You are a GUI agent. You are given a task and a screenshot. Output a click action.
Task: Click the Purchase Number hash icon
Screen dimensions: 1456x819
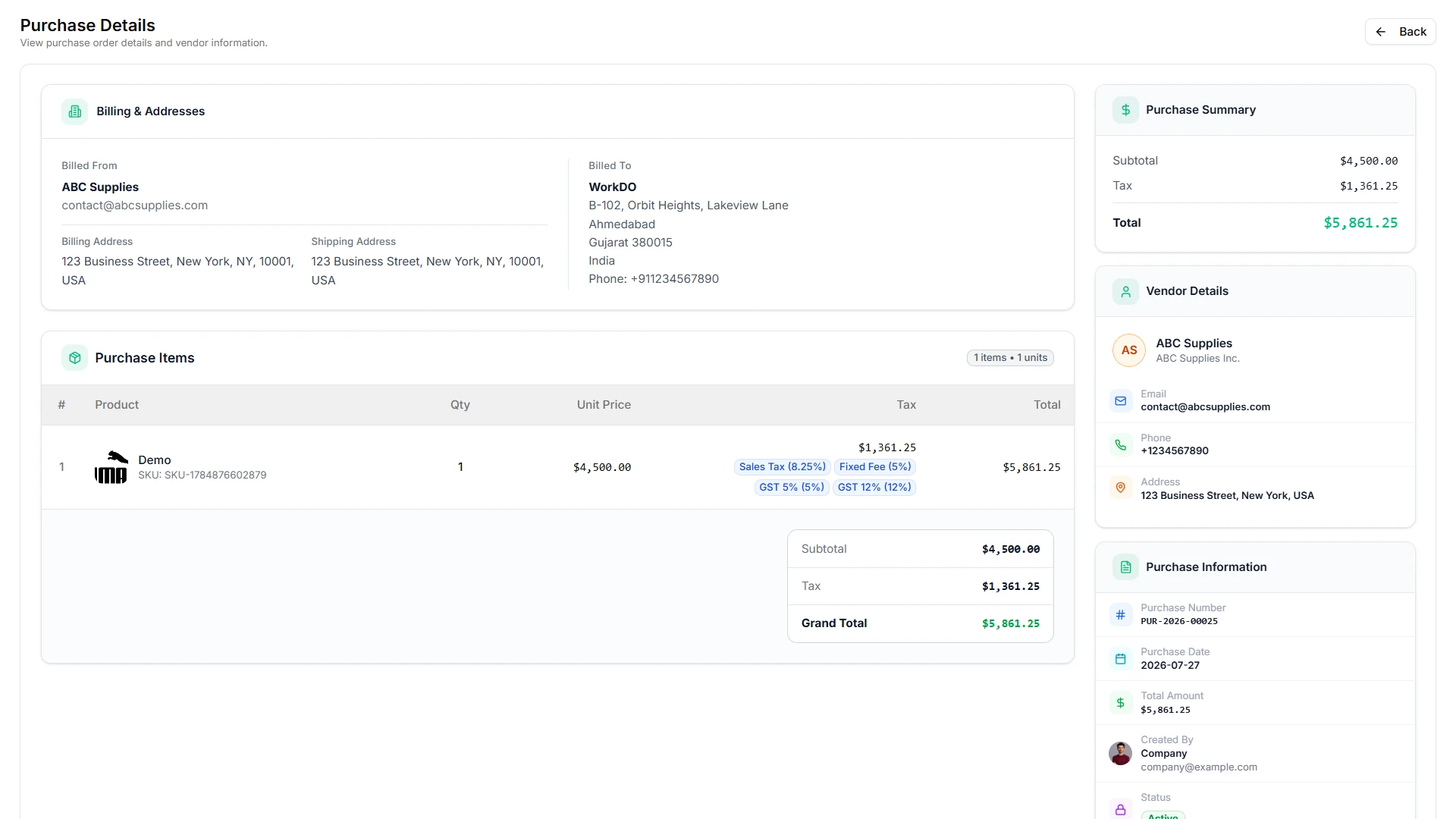tap(1121, 614)
